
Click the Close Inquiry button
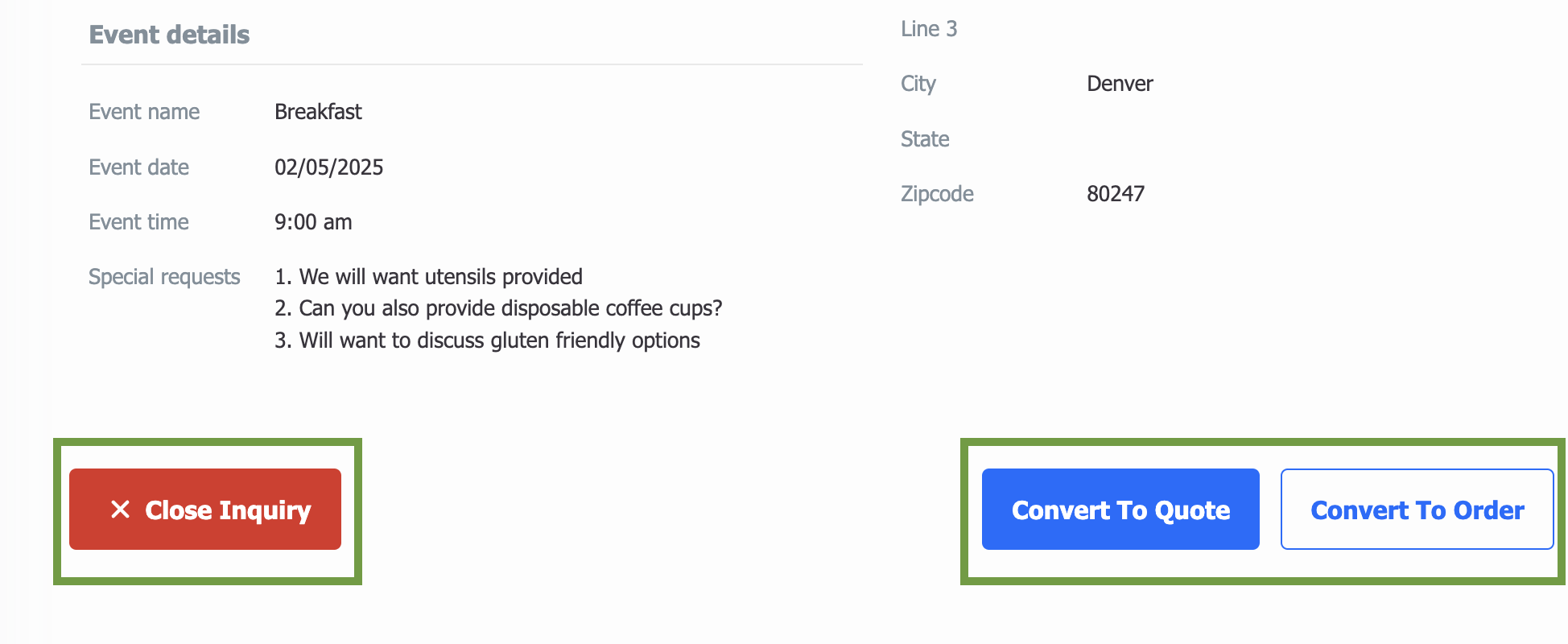[205, 509]
